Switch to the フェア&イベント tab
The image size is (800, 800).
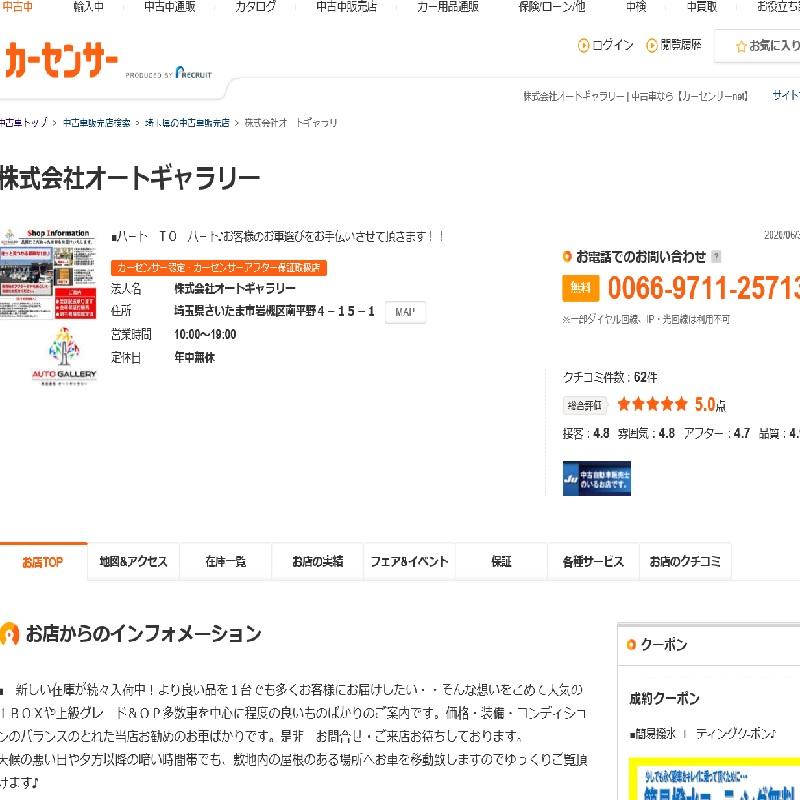click(x=409, y=561)
